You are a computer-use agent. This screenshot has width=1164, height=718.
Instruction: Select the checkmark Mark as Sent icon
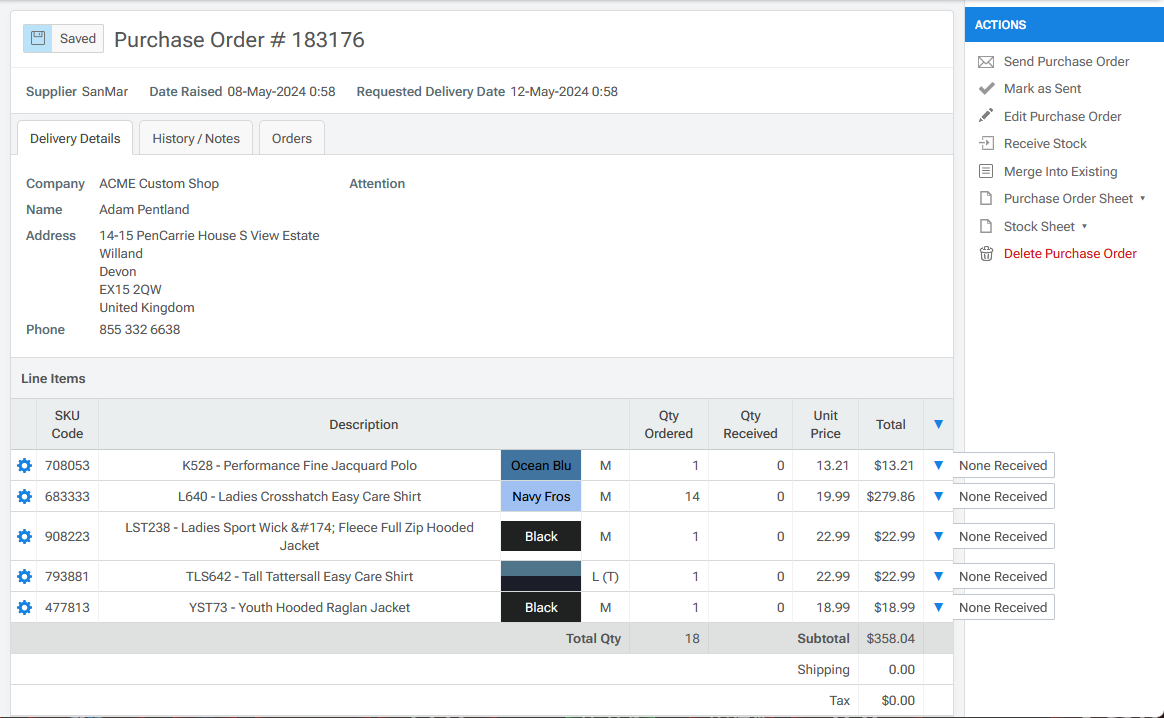tap(986, 88)
